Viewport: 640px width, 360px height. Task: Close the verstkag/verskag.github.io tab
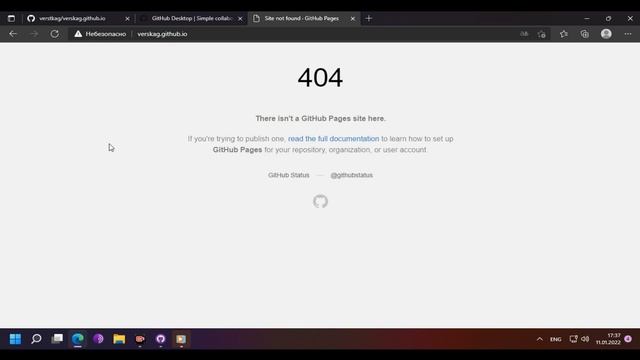pos(127,19)
